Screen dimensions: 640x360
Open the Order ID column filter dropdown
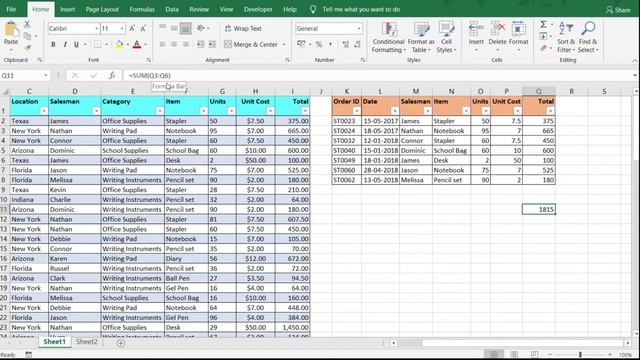coord(356,111)
